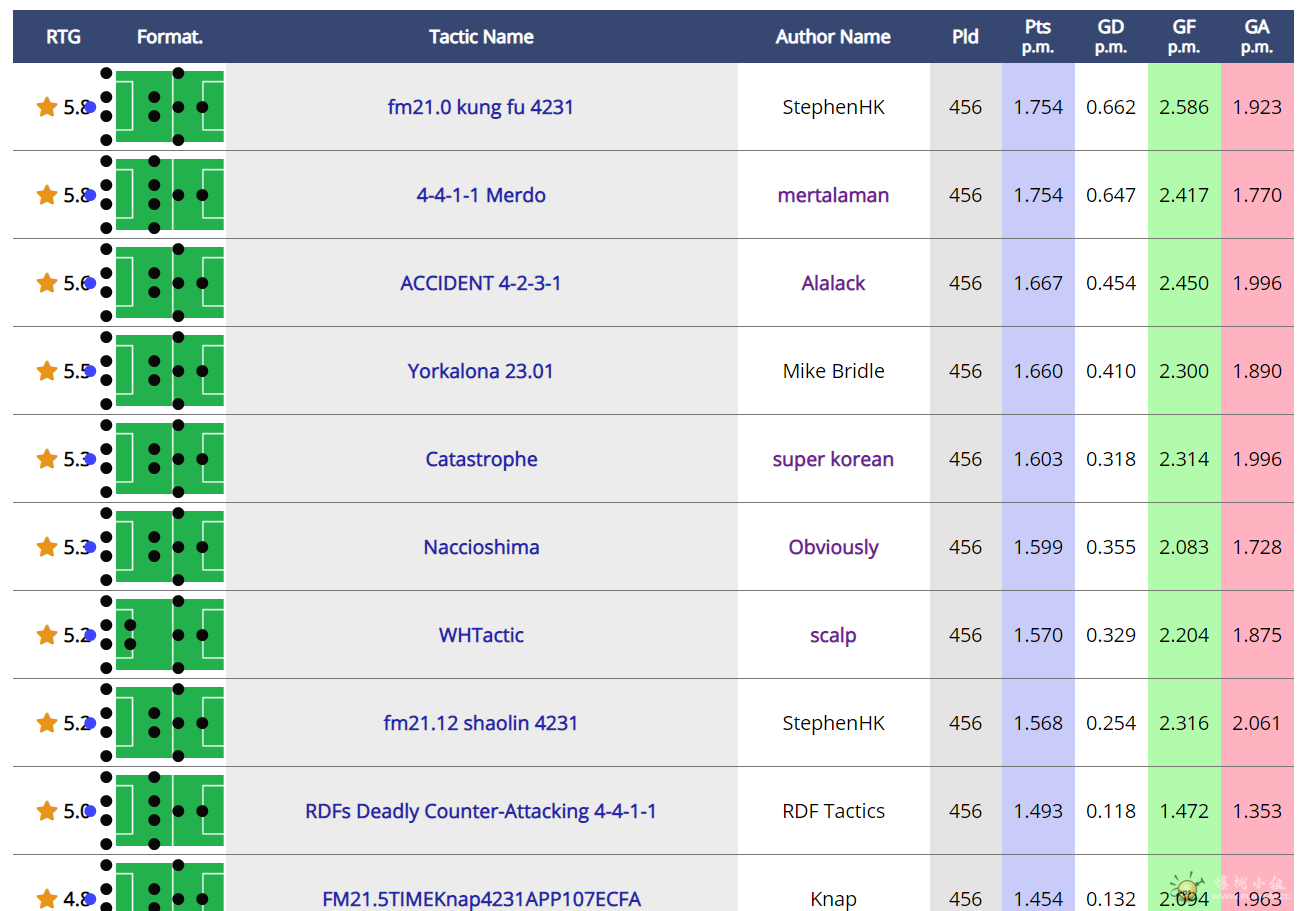This screenshot has width=1300, height=911.
Task: Click author name Knap
Action: [833, 899]
